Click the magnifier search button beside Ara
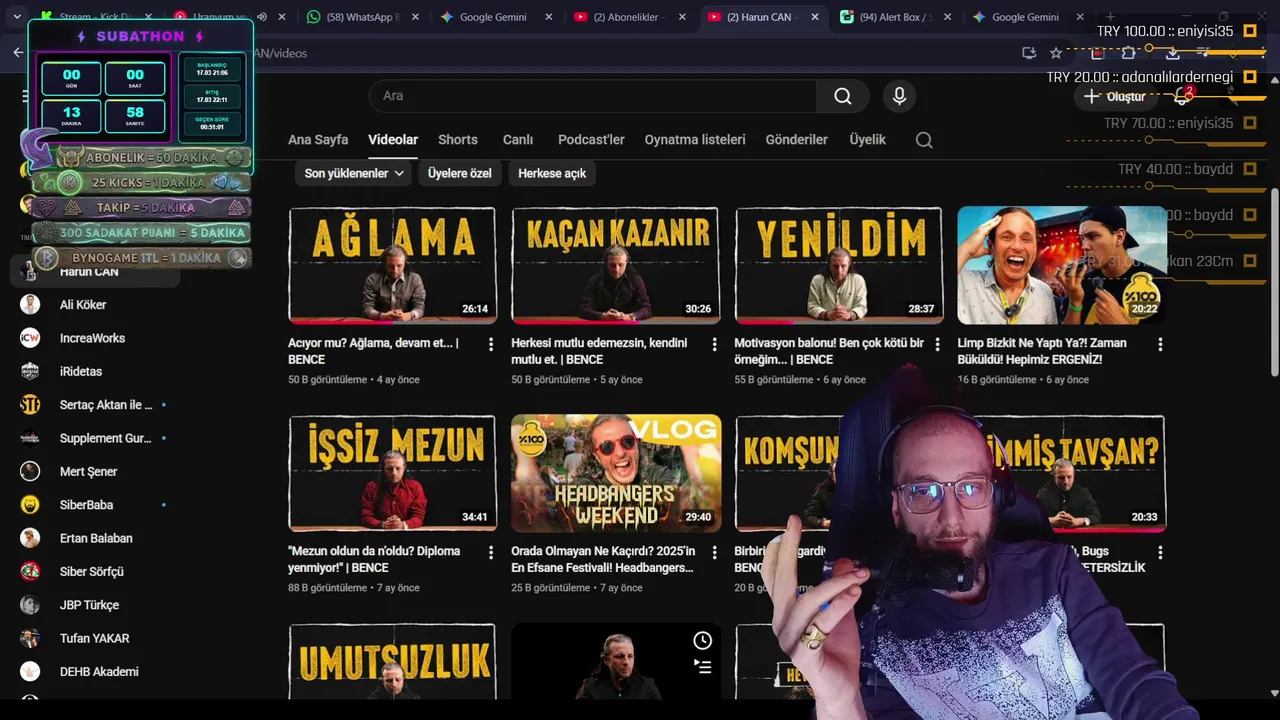This screenshot has height=720, width=1280. (x=842, y=96)
